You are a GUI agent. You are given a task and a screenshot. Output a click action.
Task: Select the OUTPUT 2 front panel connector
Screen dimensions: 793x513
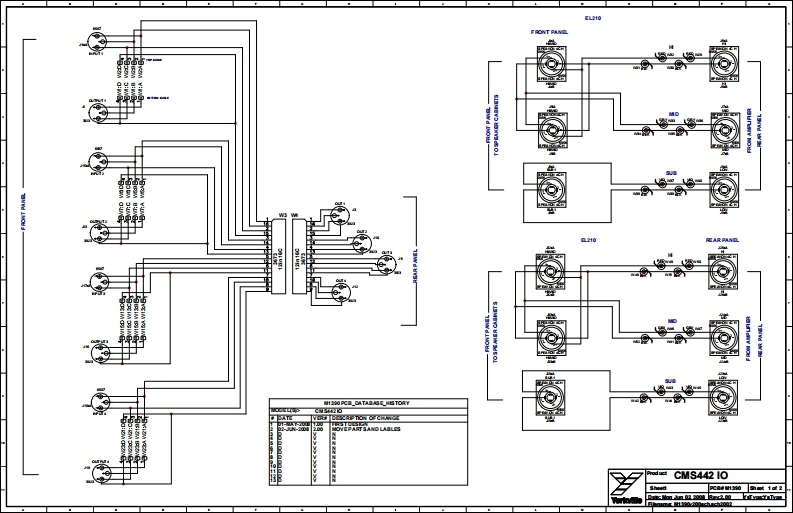[97, 227]
